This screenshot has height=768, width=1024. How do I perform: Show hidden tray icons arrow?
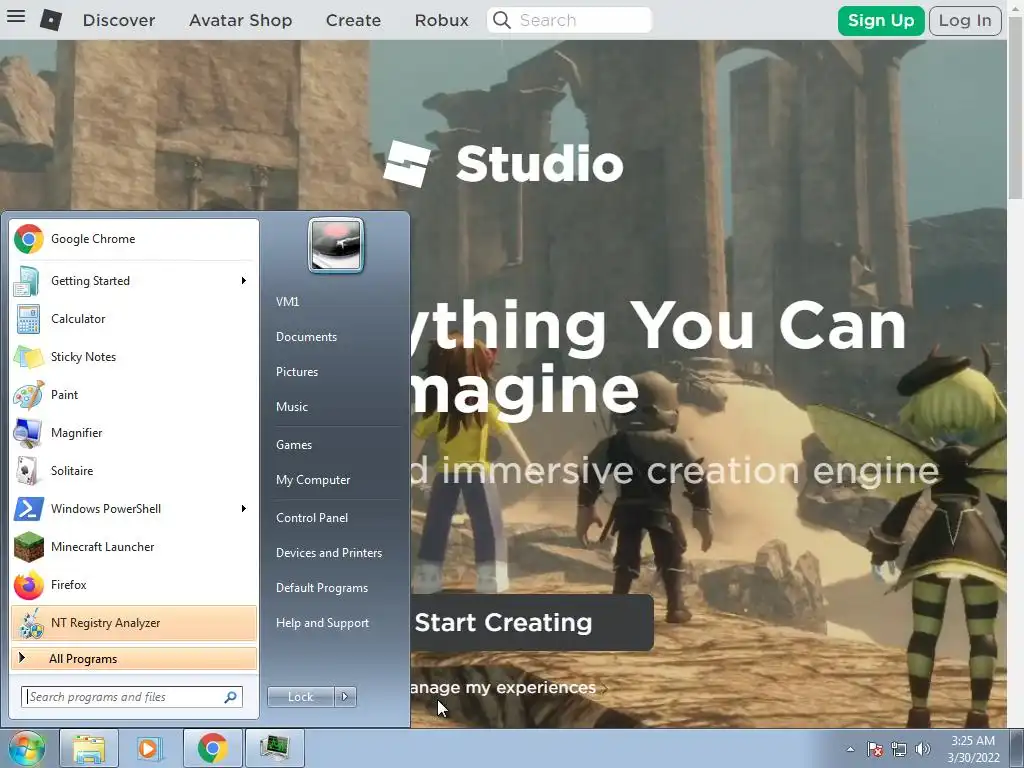click(x=850, y=749)
